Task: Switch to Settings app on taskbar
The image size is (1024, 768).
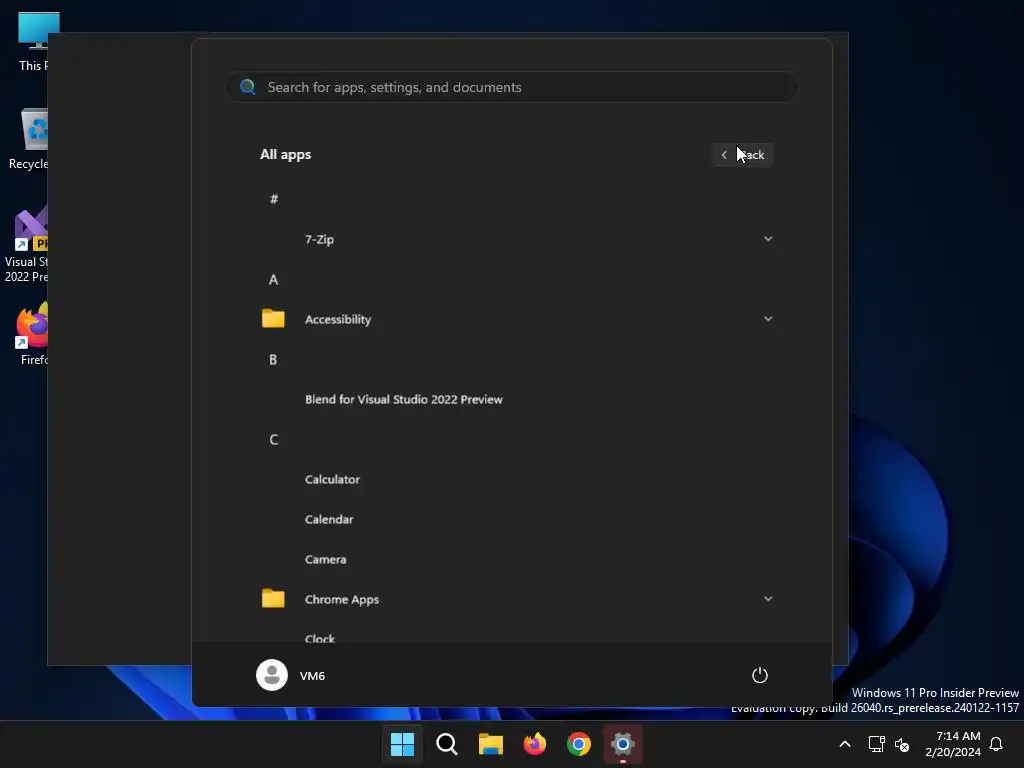Action: (623, 744)
